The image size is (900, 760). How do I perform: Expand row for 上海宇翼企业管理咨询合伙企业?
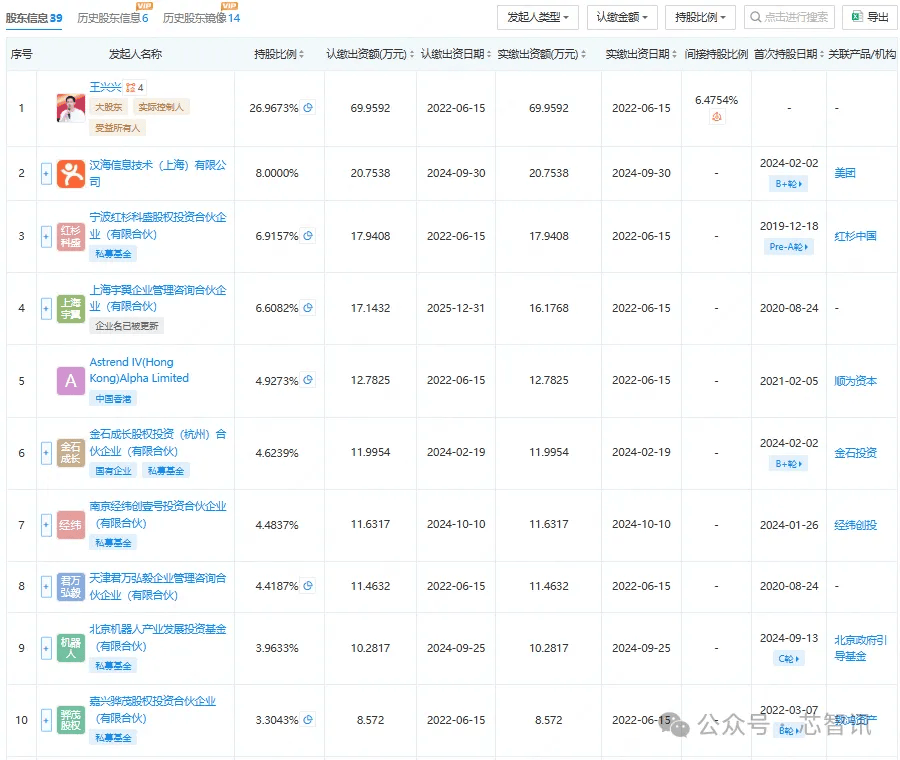click(x=46, y=308)
